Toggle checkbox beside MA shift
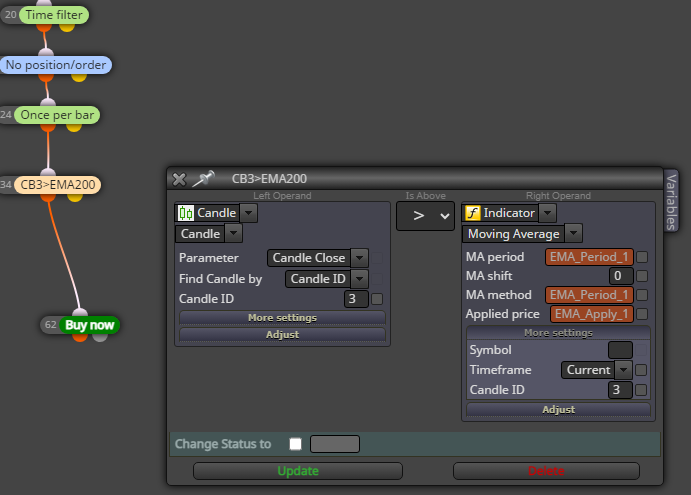The height and width of the screenshot is (495, 691). pos(642,276)
